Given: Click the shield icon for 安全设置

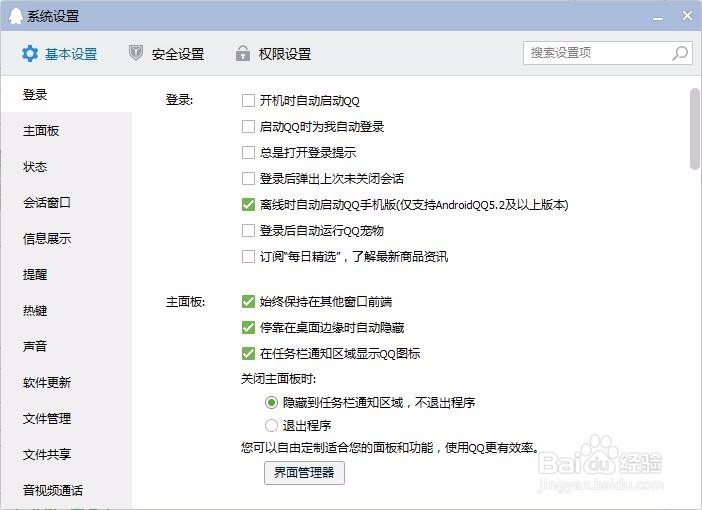Looking at the screenshot, I should point(136,53).
